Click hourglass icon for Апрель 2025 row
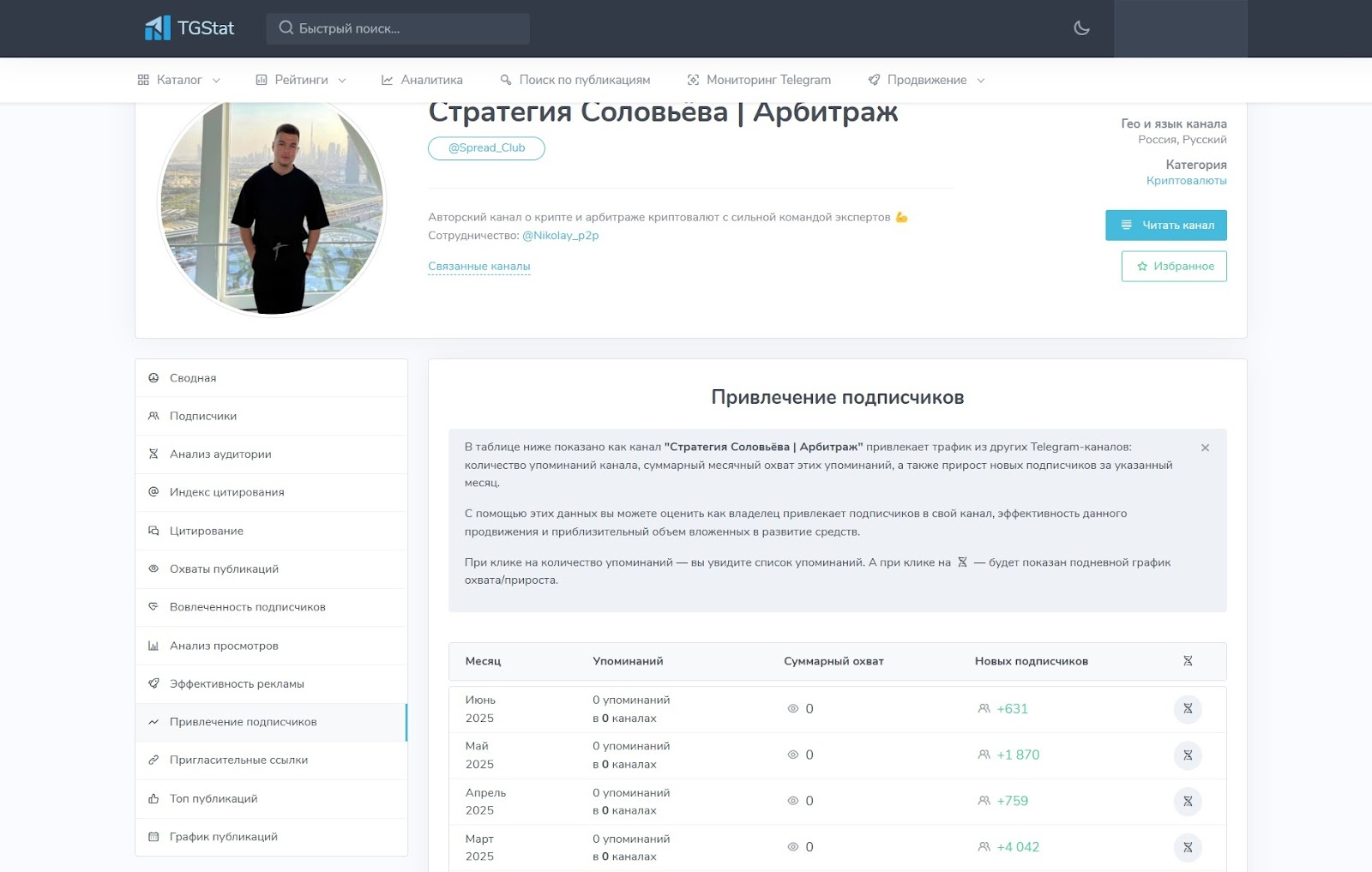 (x=1188, y=802)
